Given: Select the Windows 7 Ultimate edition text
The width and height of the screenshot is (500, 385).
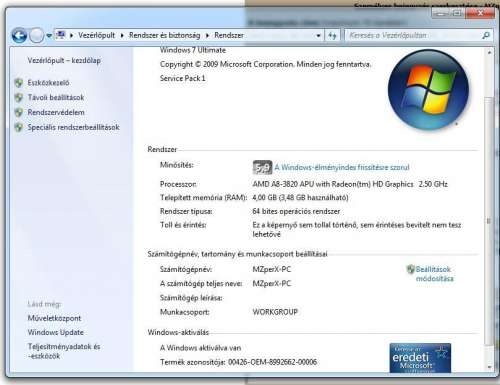Looking at the screenshot, I should pyautogui.click(x=193, y=50).
